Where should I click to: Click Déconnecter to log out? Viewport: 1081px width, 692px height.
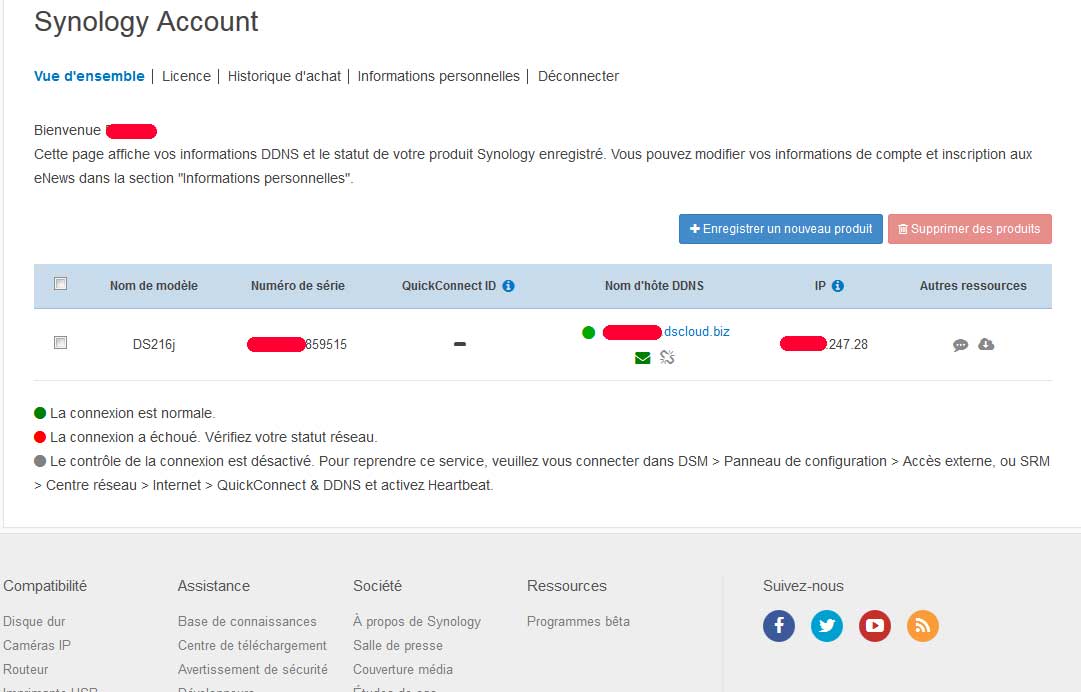coord(578,77)
